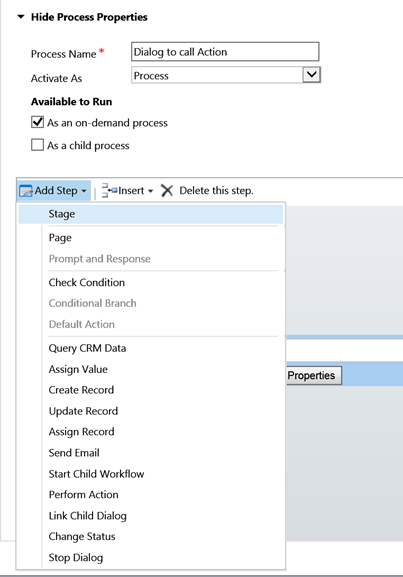Open the Activate As dropdown
This screenshot has height=577, width=403.
pos(311,75)
